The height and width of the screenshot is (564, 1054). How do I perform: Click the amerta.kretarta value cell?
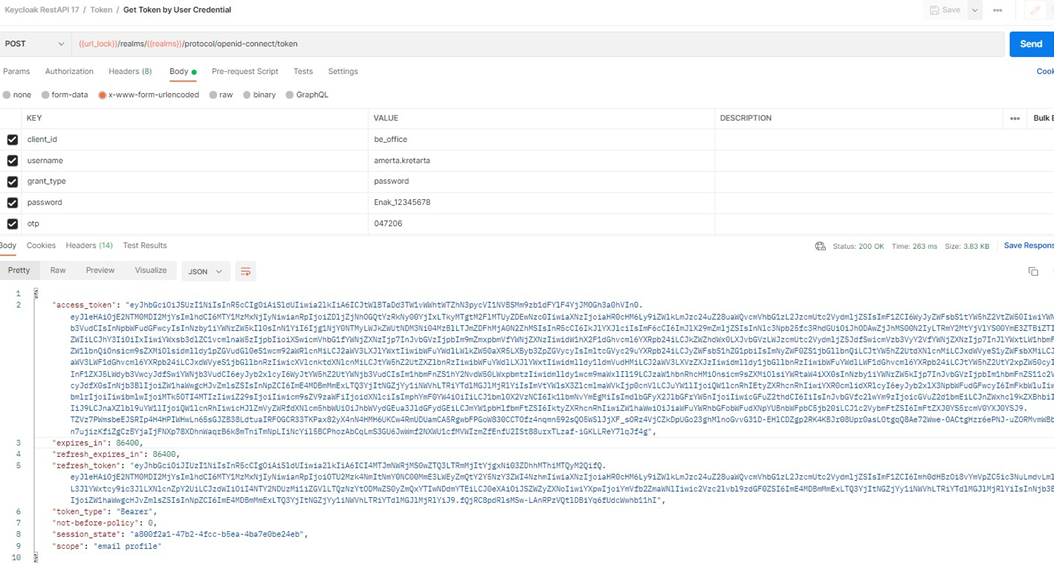pos(541,161)
